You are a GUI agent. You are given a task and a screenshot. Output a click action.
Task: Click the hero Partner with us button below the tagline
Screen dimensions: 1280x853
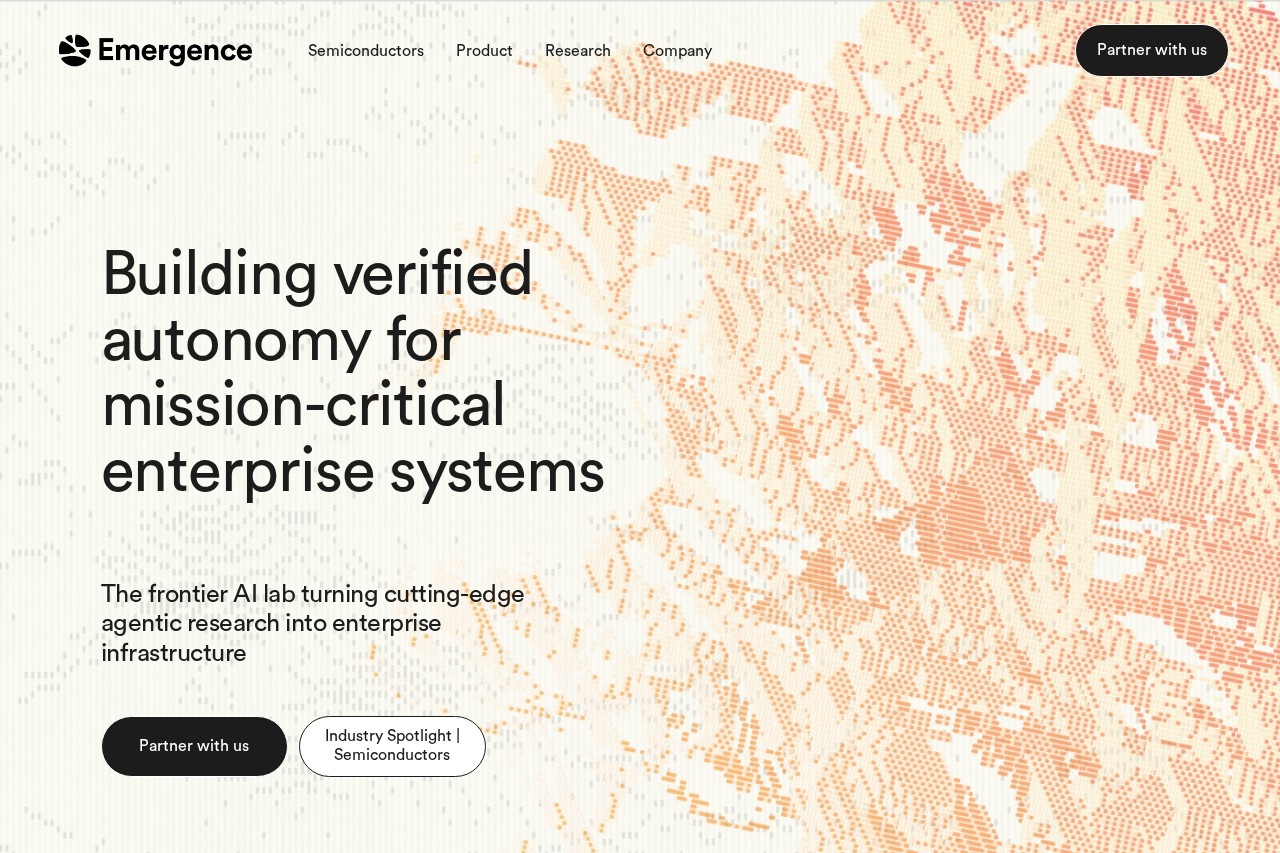pos(194,746)
